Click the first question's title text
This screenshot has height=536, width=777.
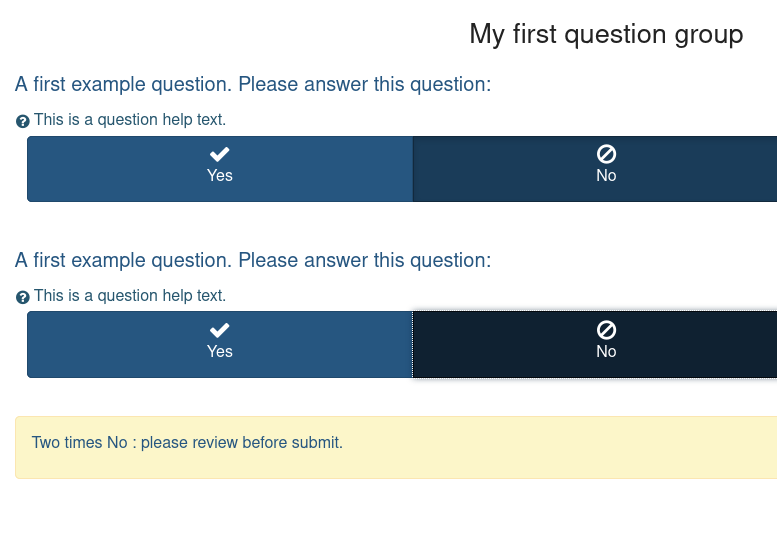[x=253, y=84]
